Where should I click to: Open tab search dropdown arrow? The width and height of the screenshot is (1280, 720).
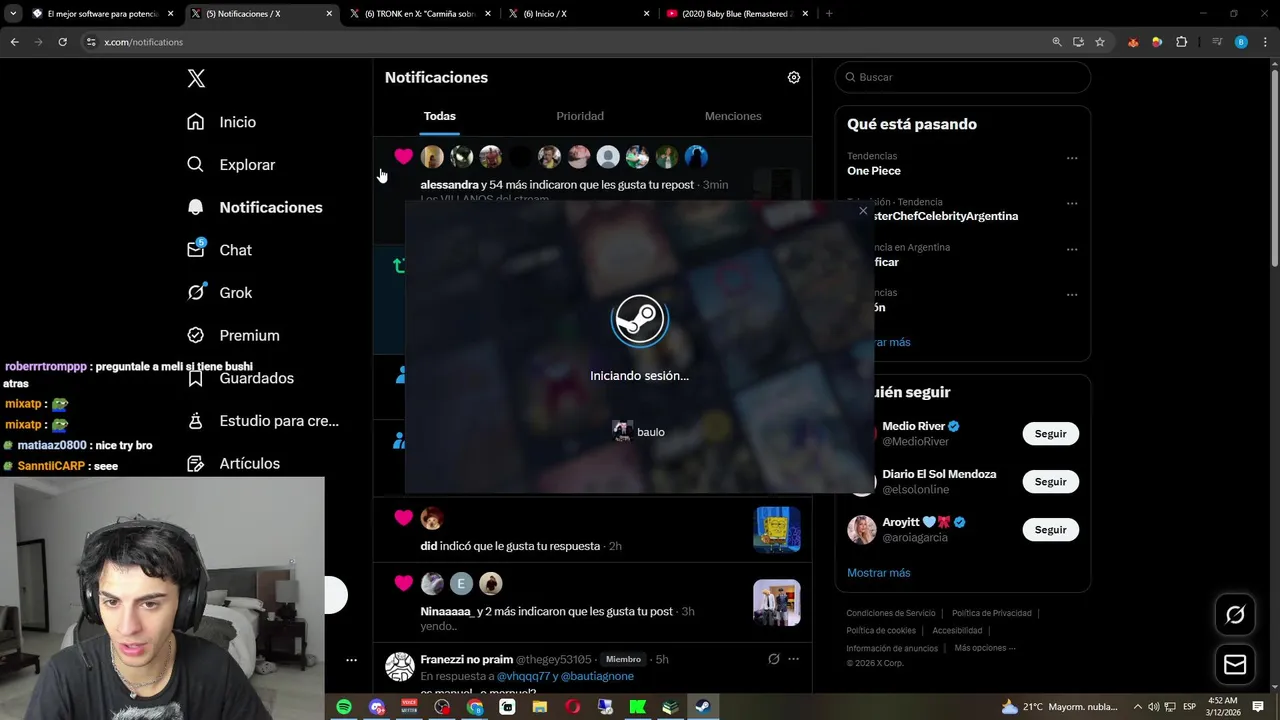[x=13, y=14]
